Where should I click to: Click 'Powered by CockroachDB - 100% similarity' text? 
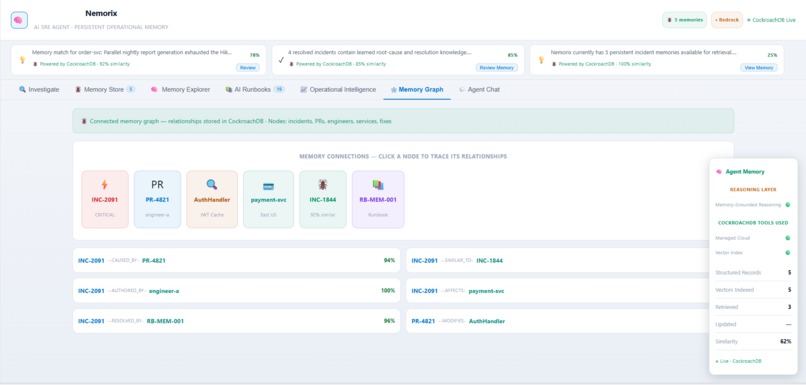click(x=604, y=64)
